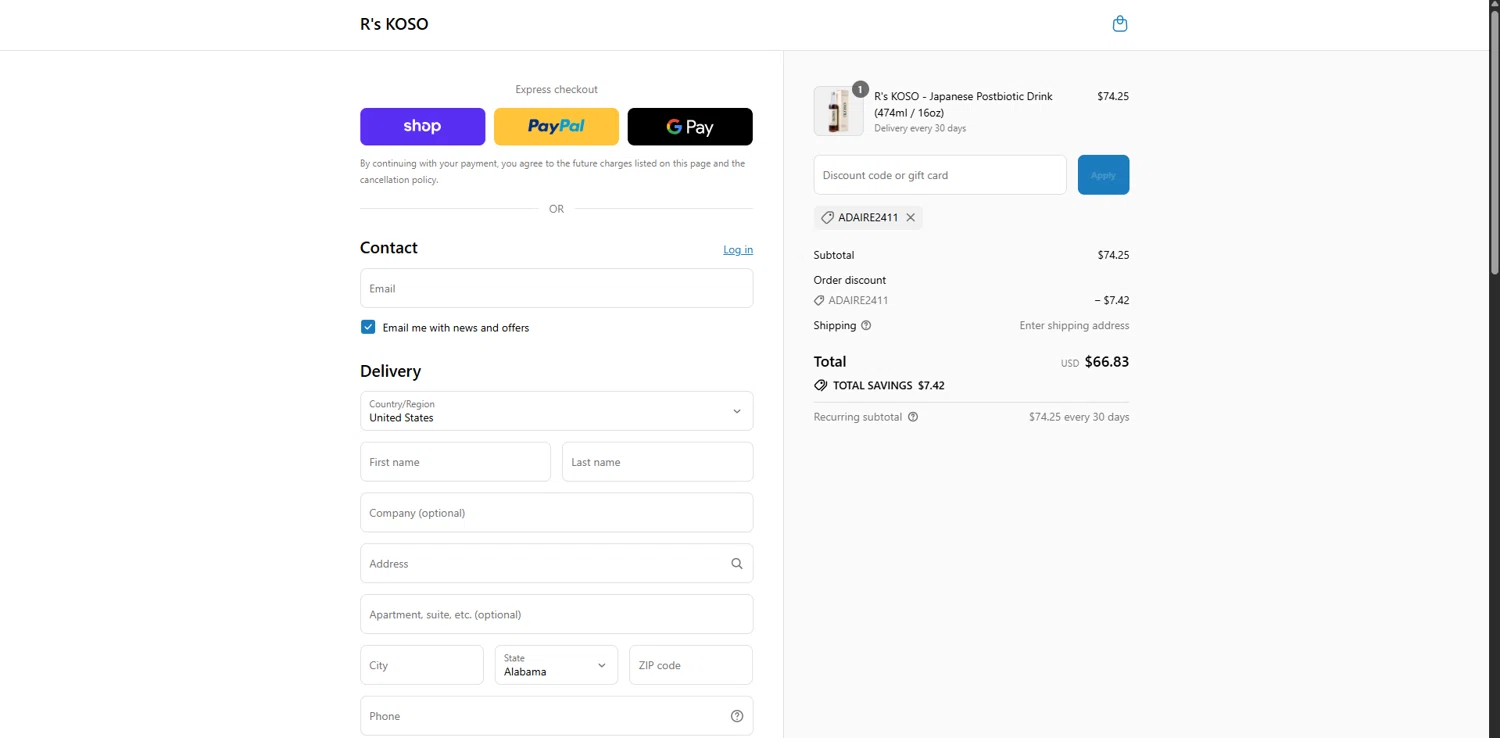The height and width of the screenshot is (738, 1500).
Task: Focus the Apartment, suite, etc. field
Action: [556, 614]
